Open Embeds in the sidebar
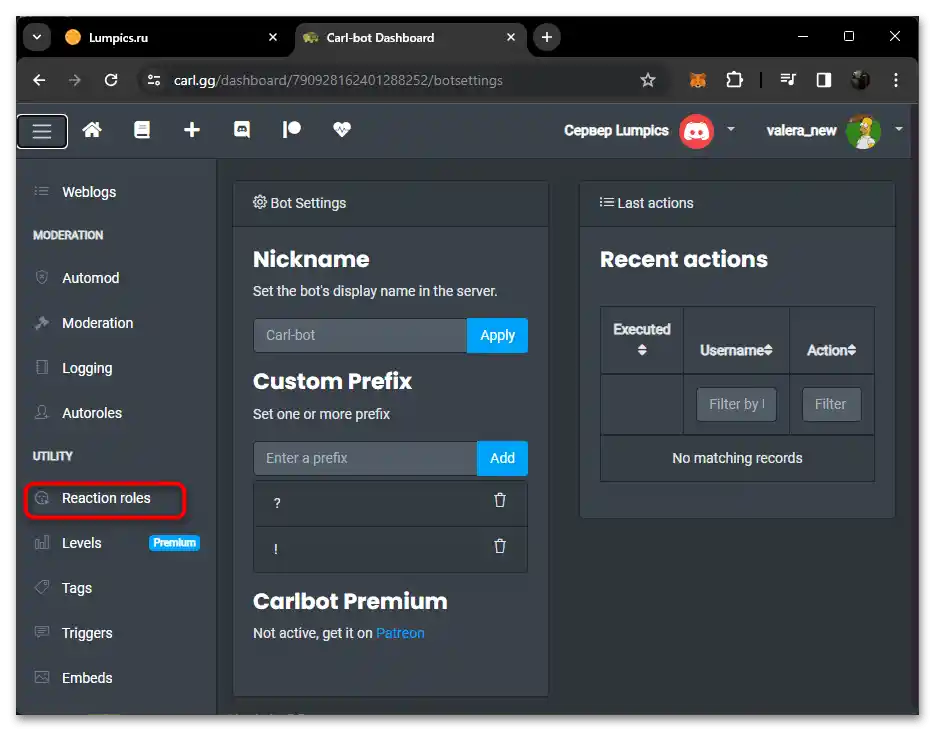935x731 pixels. pos(87,679)
